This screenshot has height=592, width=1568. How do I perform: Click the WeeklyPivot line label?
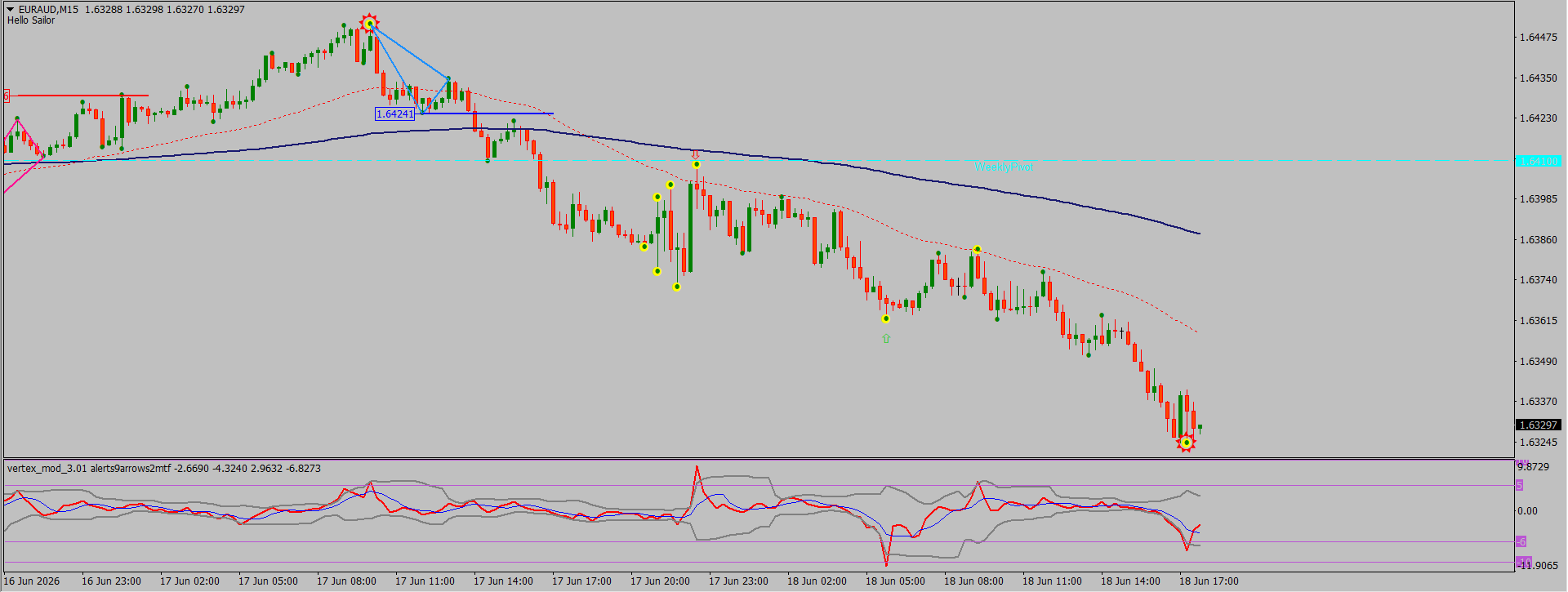(x=1004, y=167)
